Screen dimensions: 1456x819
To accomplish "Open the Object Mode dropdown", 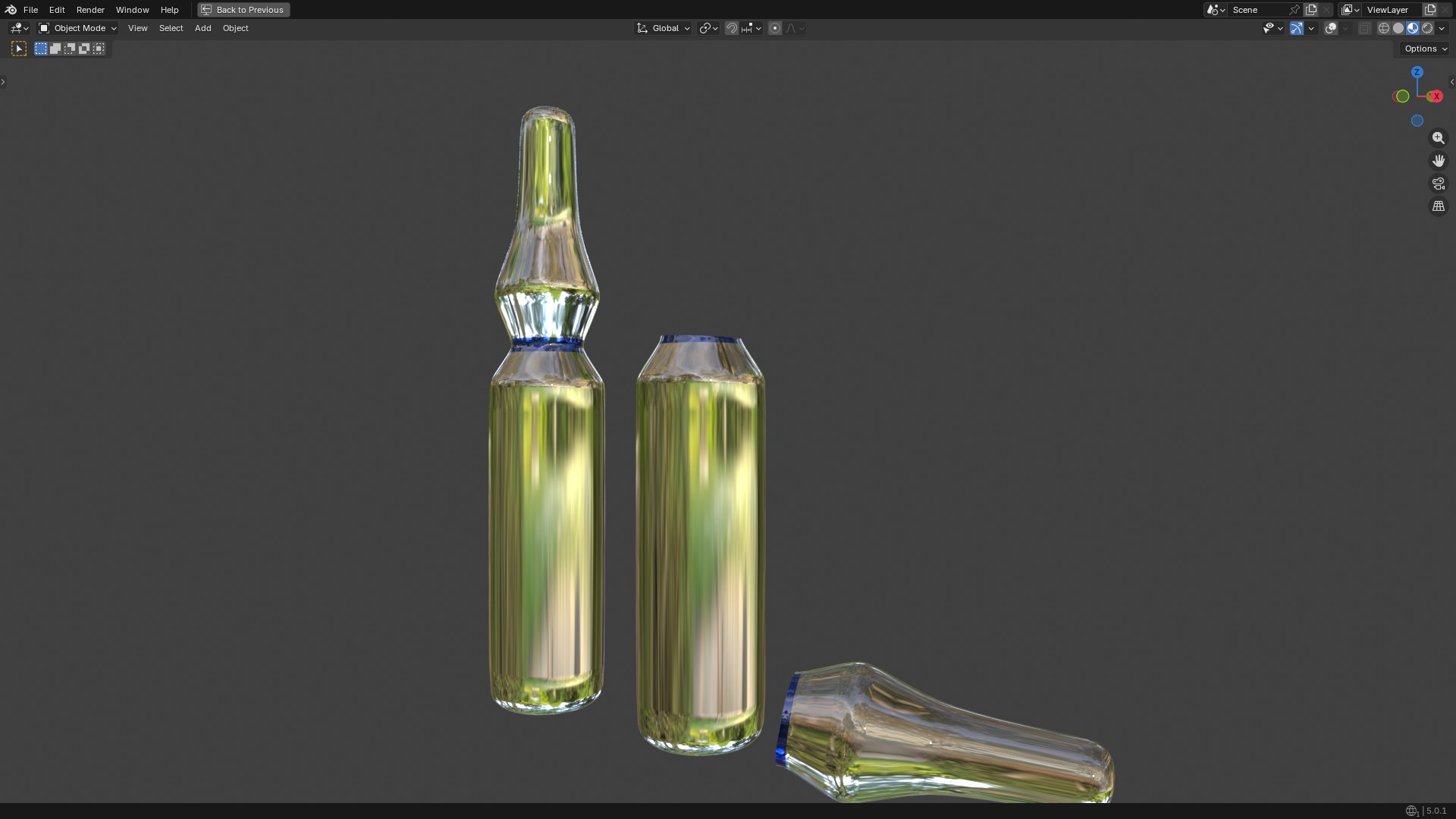I will 77,28.
